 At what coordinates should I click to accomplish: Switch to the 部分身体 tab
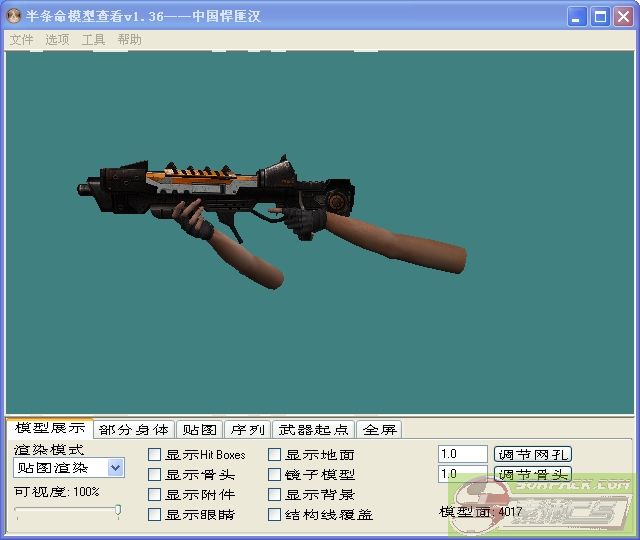pos(134,430)
